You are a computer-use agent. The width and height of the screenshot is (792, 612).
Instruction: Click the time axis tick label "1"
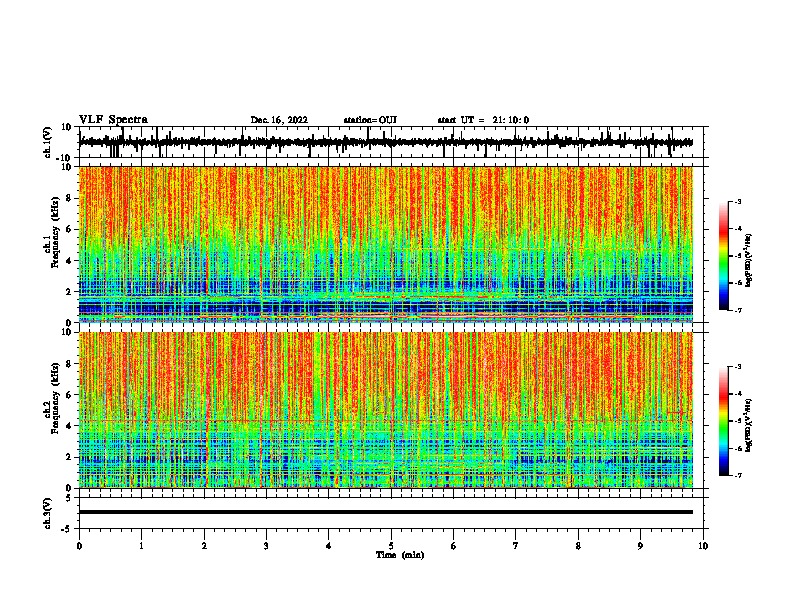[x=141, y=546]
